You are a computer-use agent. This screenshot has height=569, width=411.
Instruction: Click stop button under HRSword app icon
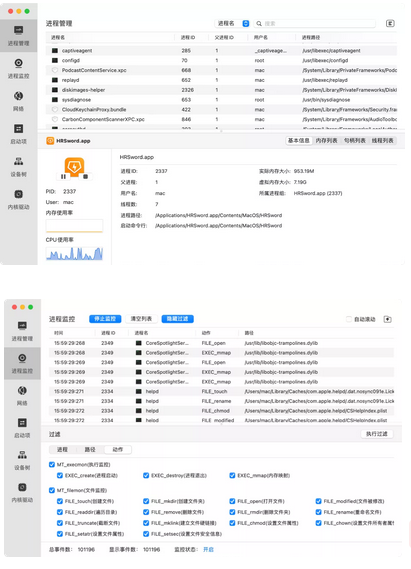[x=86, y=177]
